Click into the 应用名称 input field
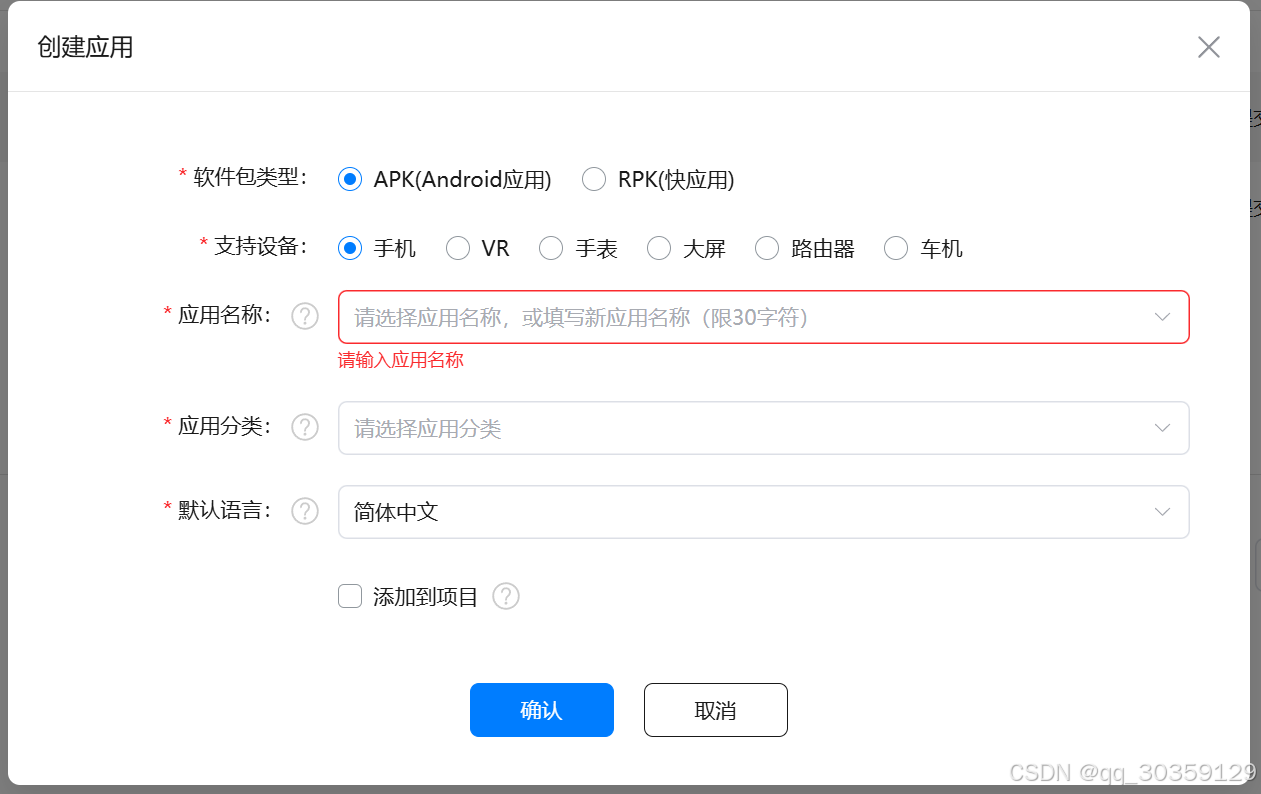The height and width of the screenshot is (794, 1261). coord(763,317)
